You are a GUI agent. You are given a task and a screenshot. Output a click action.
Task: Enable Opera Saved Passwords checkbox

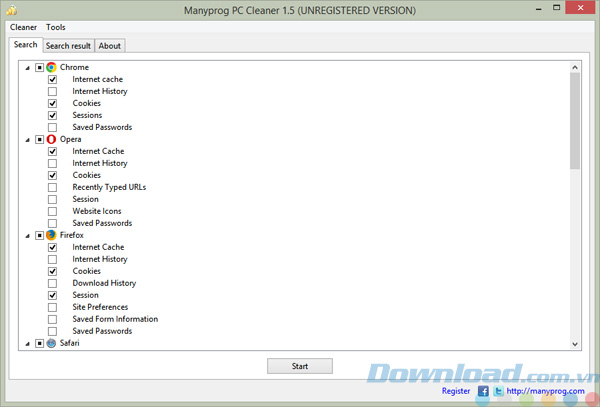(52, 223)
